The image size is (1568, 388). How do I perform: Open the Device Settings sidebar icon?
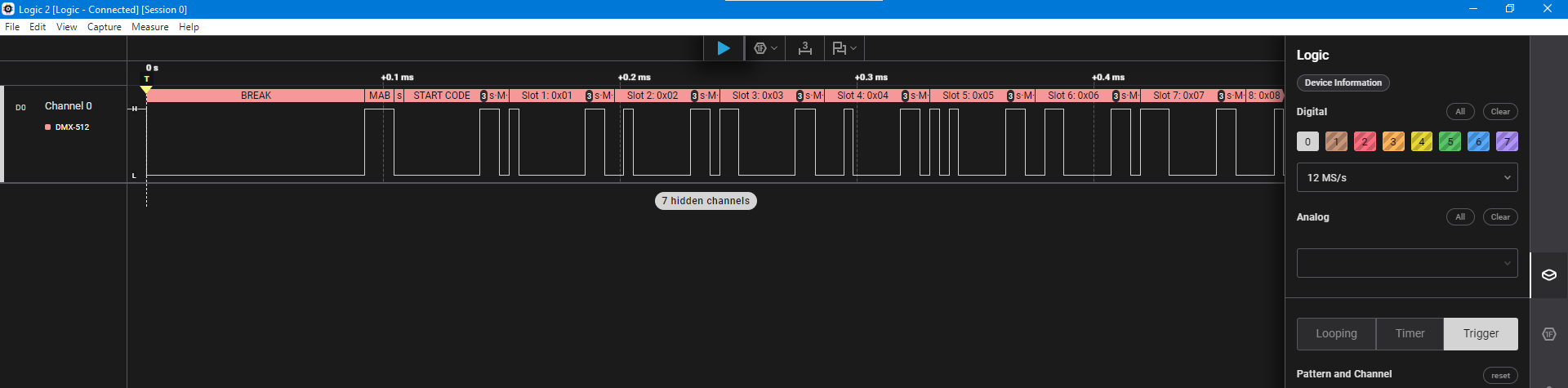point(1548,275)
